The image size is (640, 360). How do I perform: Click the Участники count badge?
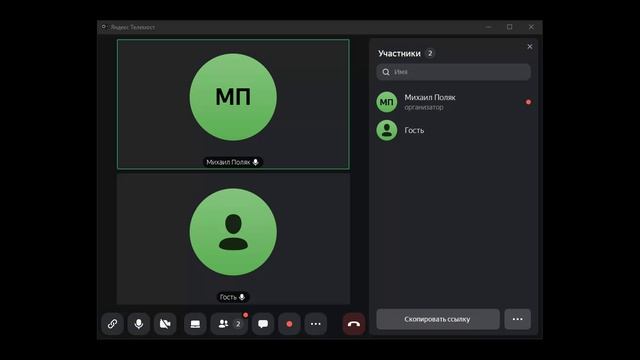point(430,53)
